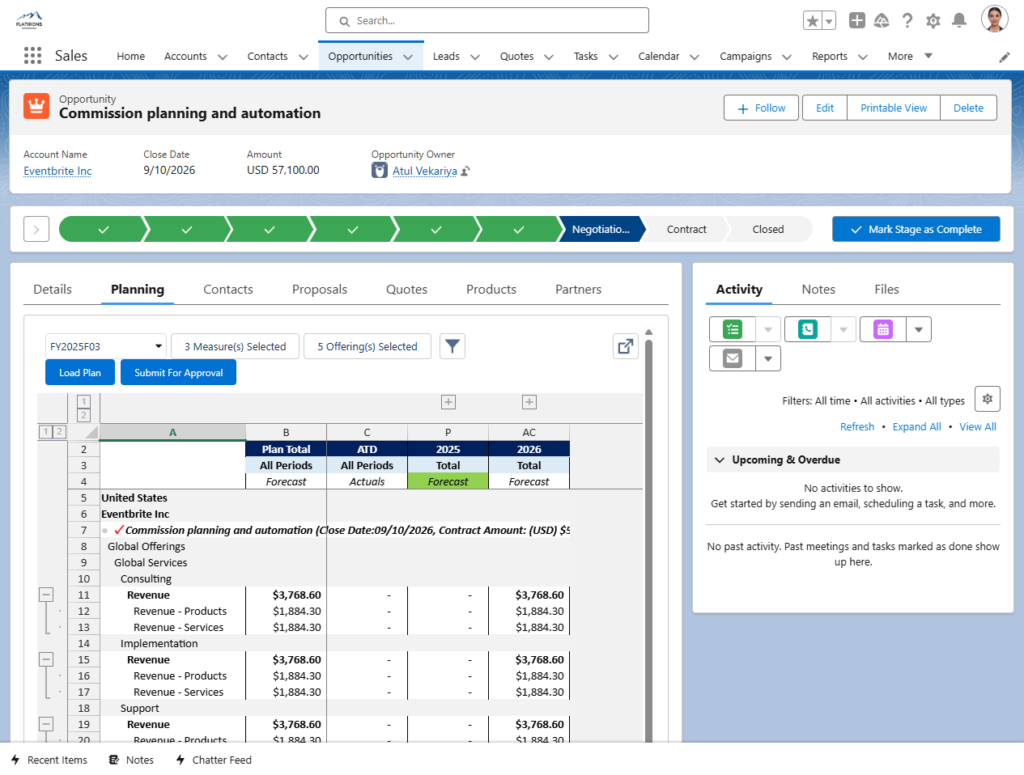Open the Opportunities nav dropdown chevron
Image resolution: width=1024 pixels, height=775 pixels.
pos(408,57)
